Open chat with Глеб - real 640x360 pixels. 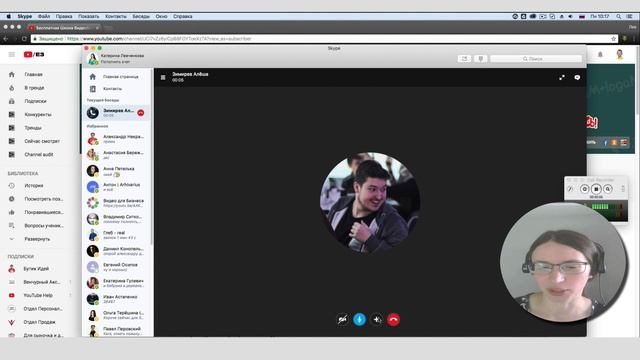(x=116, y=235)
